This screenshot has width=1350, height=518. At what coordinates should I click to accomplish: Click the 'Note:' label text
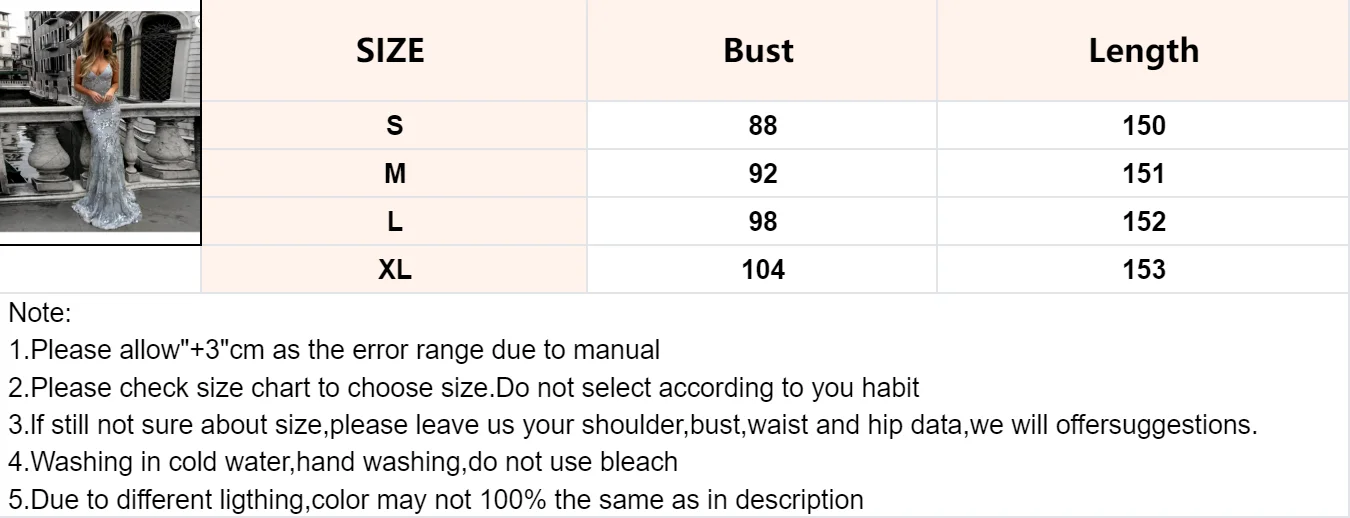click(x=40, y=313)
